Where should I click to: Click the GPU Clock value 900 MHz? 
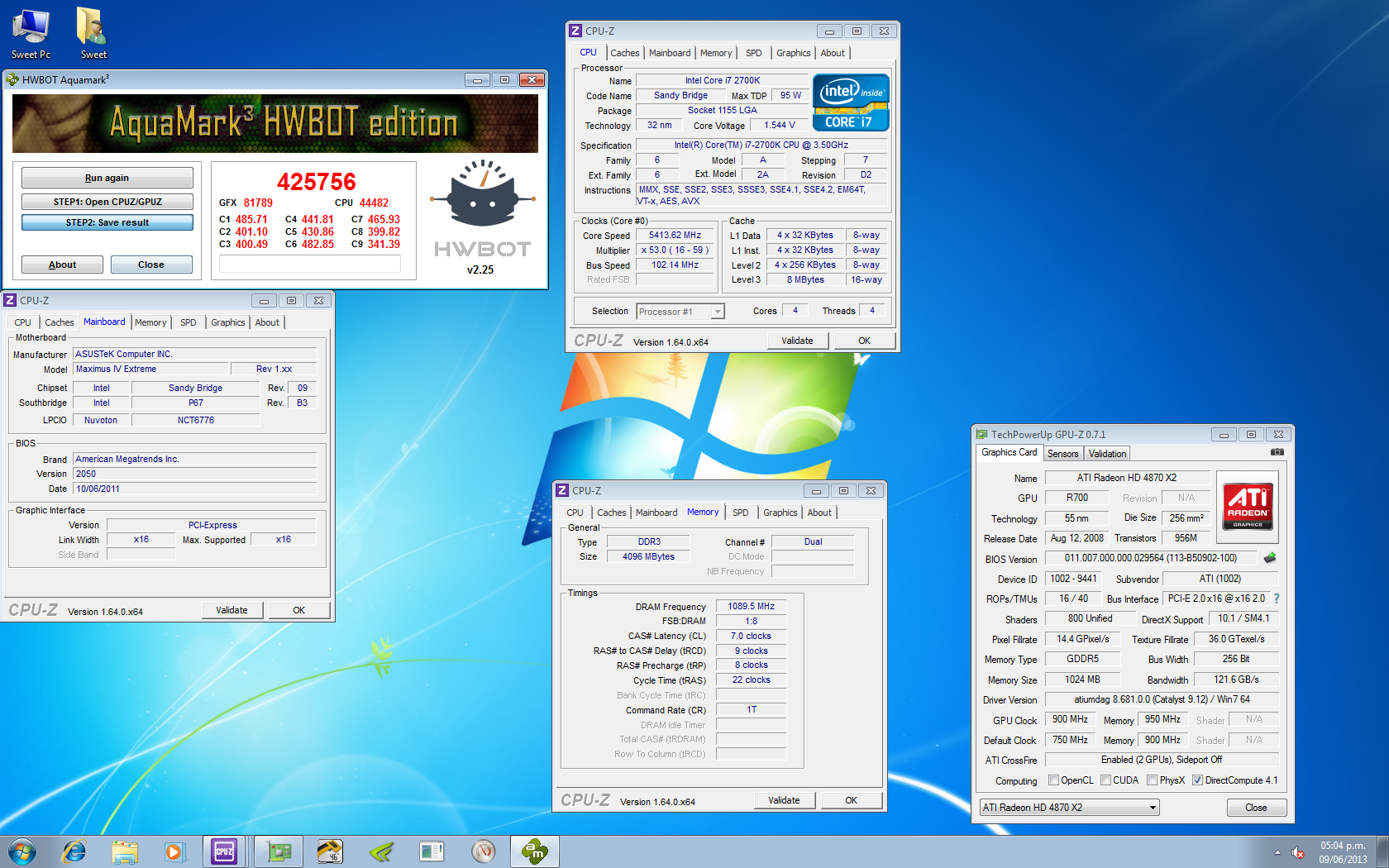(x=1070, y=719)
